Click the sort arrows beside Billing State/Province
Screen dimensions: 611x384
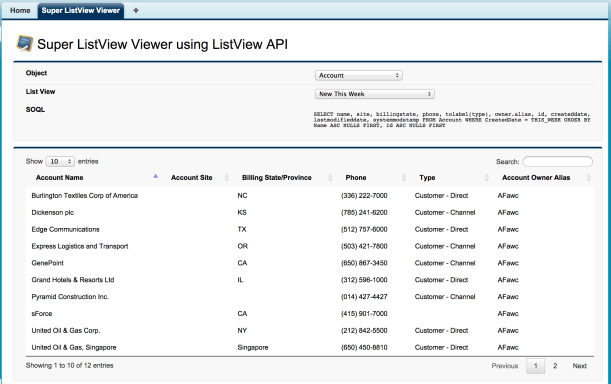pos(330,178)
